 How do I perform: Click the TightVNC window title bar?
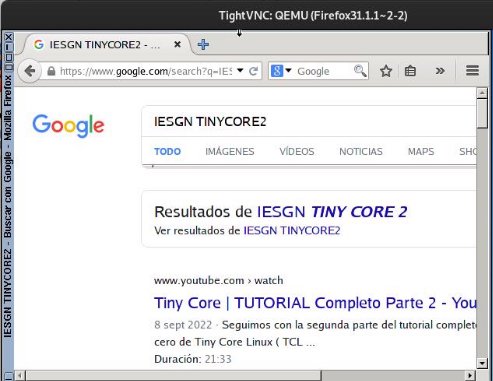tap(247, 15)
